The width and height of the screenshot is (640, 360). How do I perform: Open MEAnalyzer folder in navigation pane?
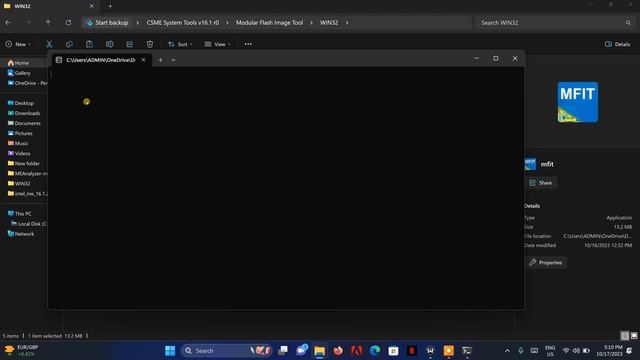(x=27, y=173)
